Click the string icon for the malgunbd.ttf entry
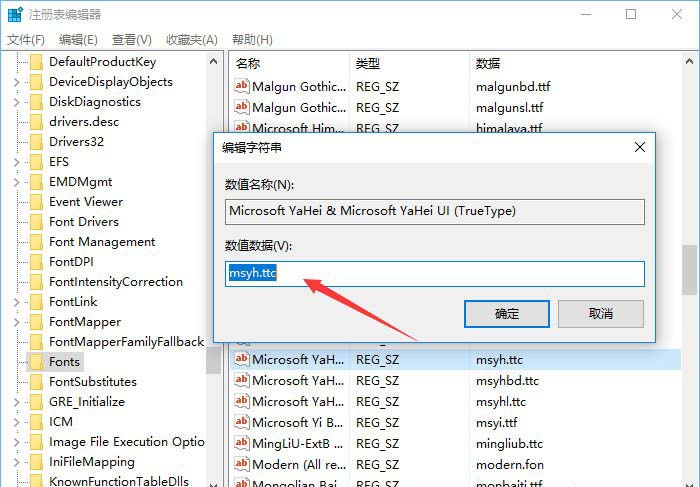 [240, 86]
